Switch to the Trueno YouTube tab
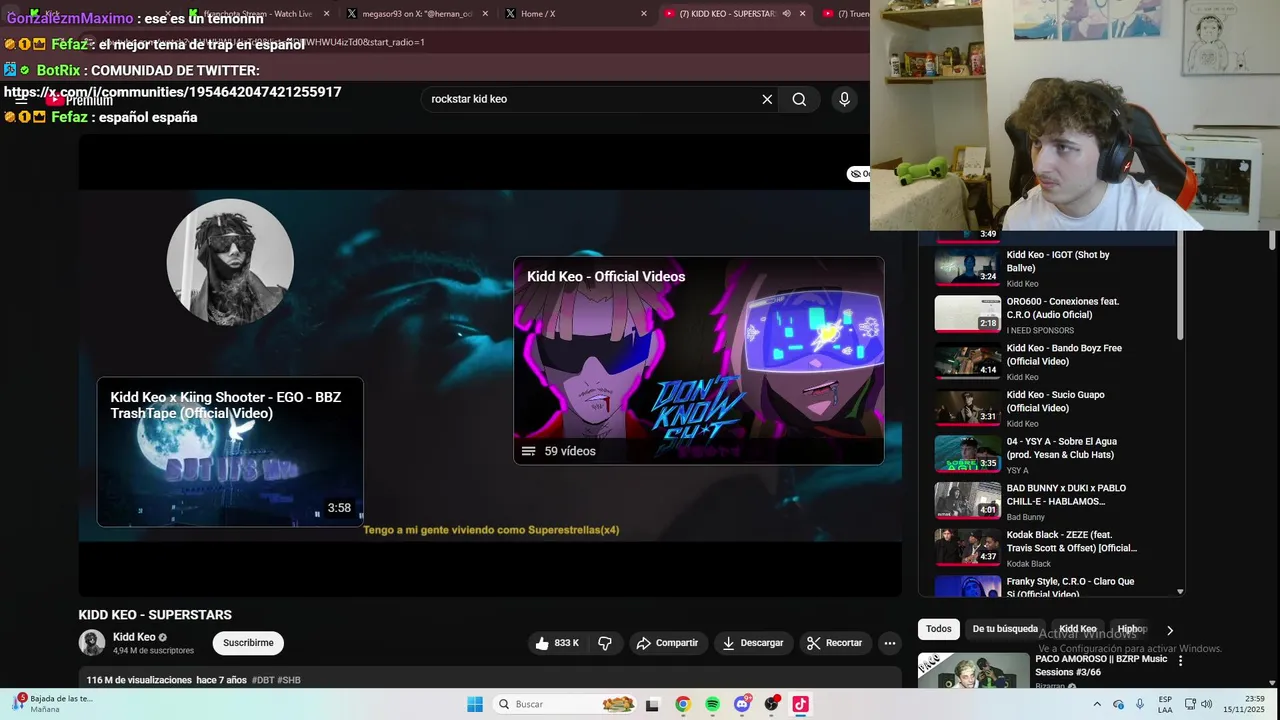1280x720 pixels. point(845,14)
